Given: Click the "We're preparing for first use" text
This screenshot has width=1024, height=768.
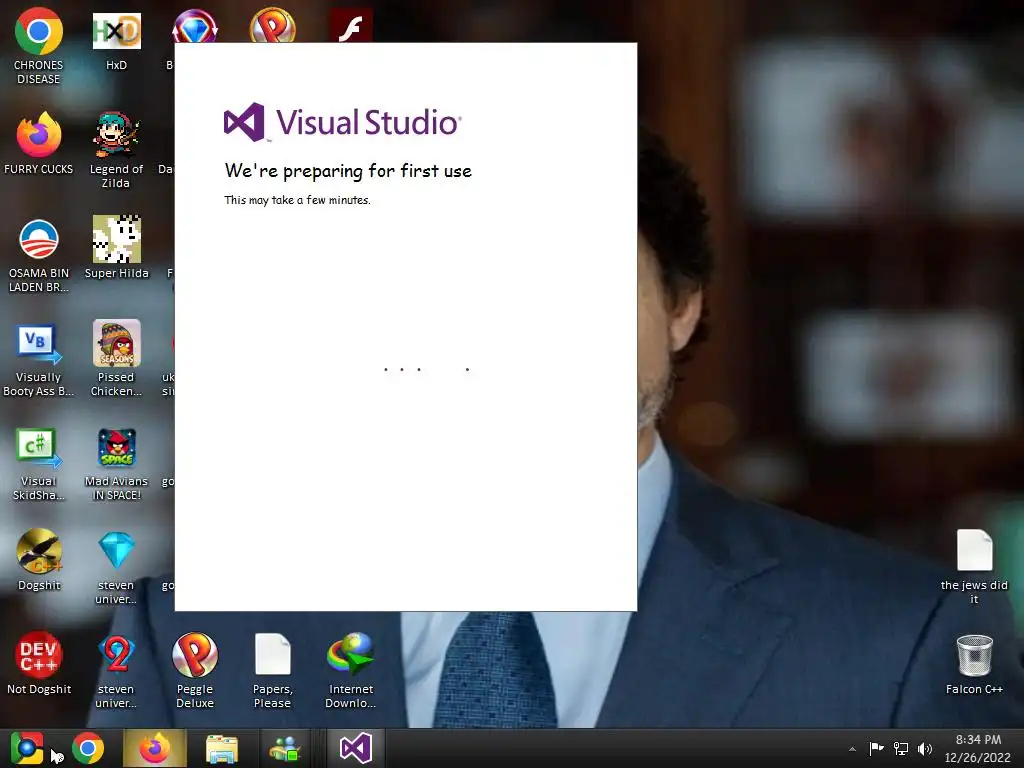Looking at the screenshot, I should tap(348, 171).
